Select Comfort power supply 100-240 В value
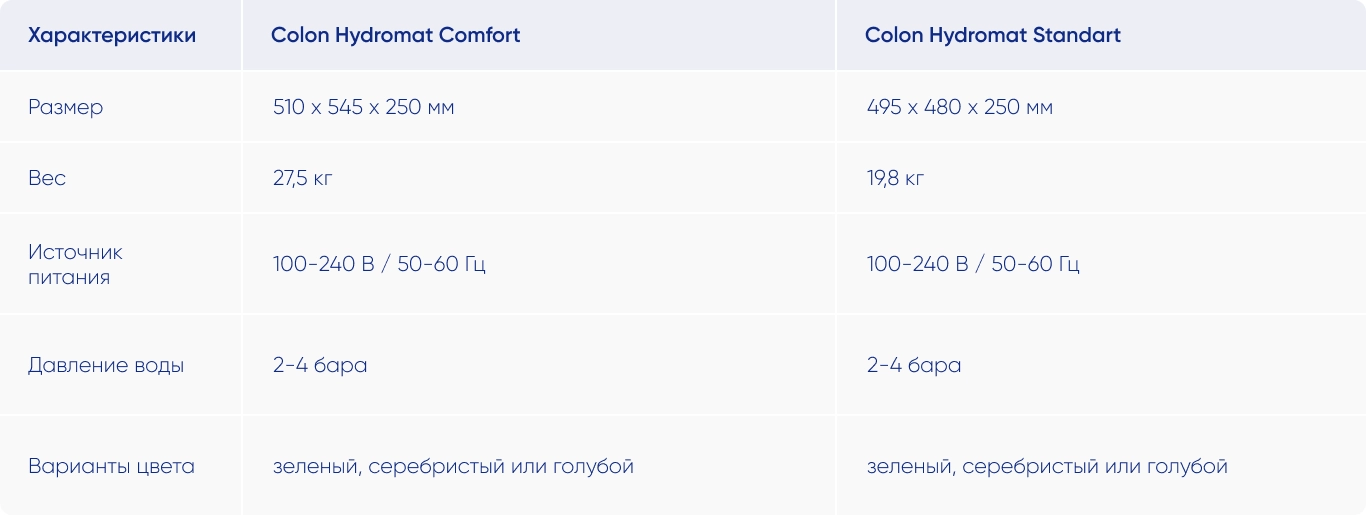1366x515 pixels. [379, 265]
